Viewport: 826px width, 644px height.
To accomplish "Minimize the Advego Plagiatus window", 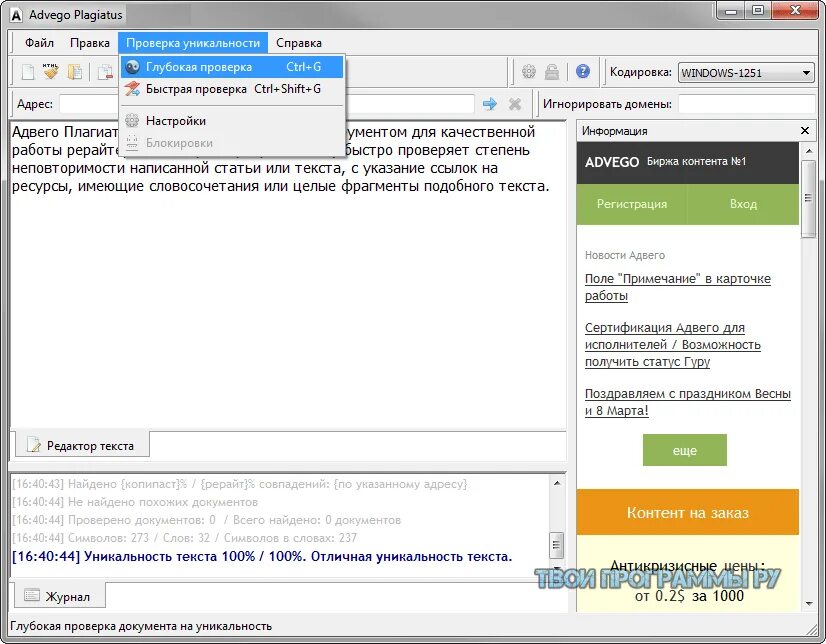I will click(731, 10).
